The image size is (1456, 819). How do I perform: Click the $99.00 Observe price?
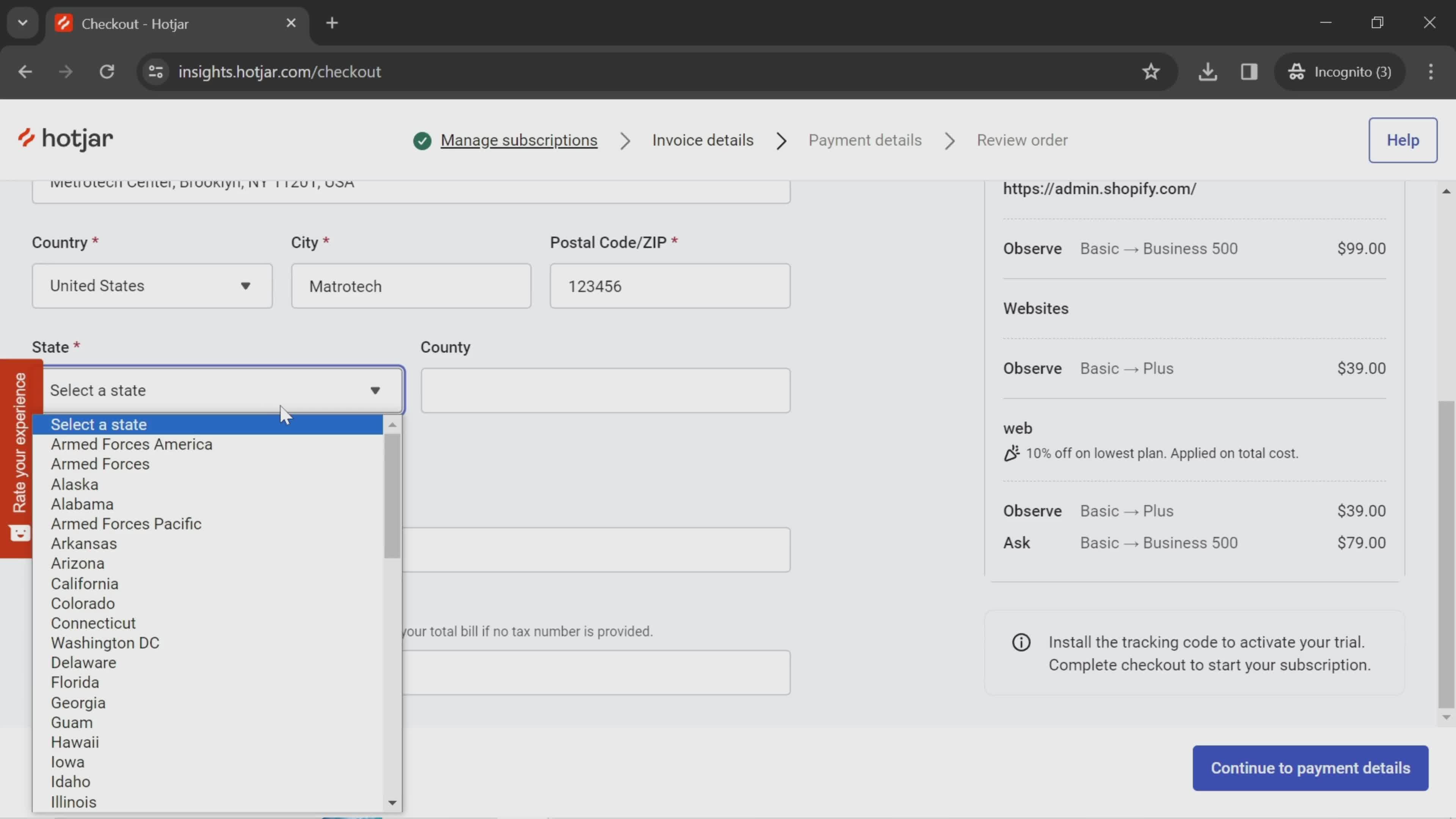(1361, 249)
